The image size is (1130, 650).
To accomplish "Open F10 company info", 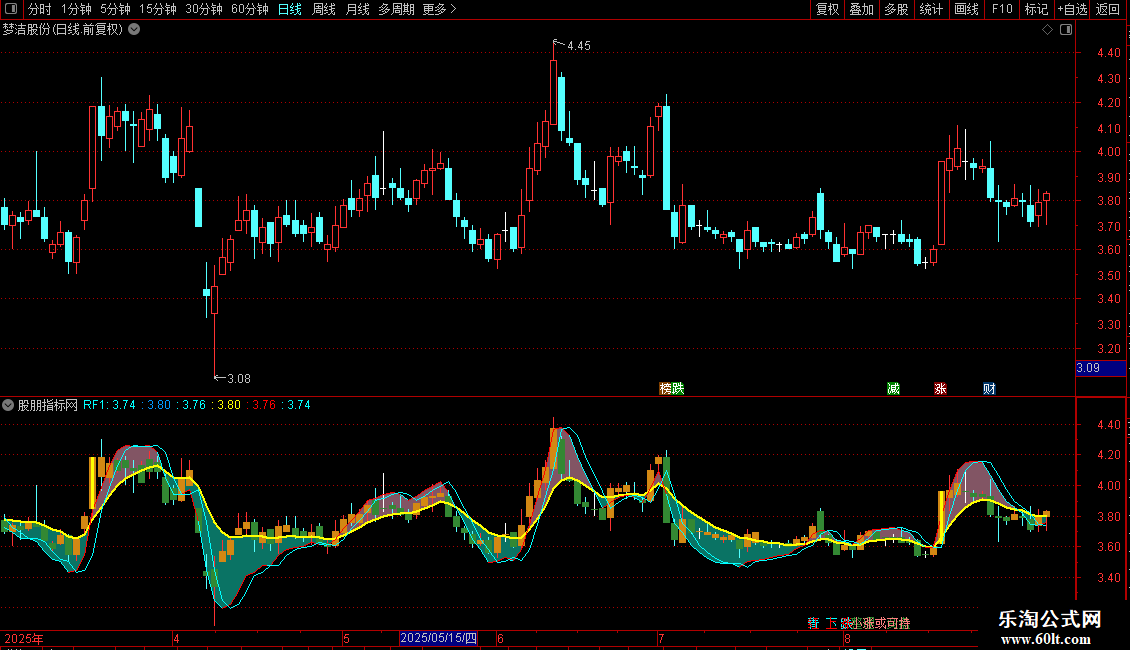I will coord(1002,9).
